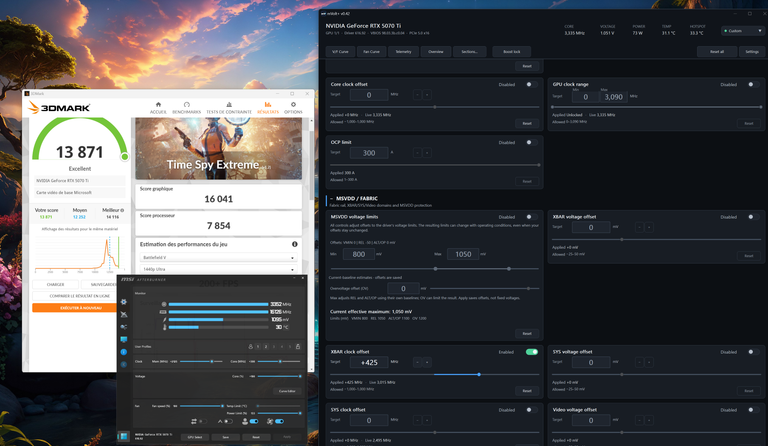Disable XBAR clock offset switch
Image resolution: width=768 pixels, height=446 pixels.
pyautogui.click(x=531, y=352)
